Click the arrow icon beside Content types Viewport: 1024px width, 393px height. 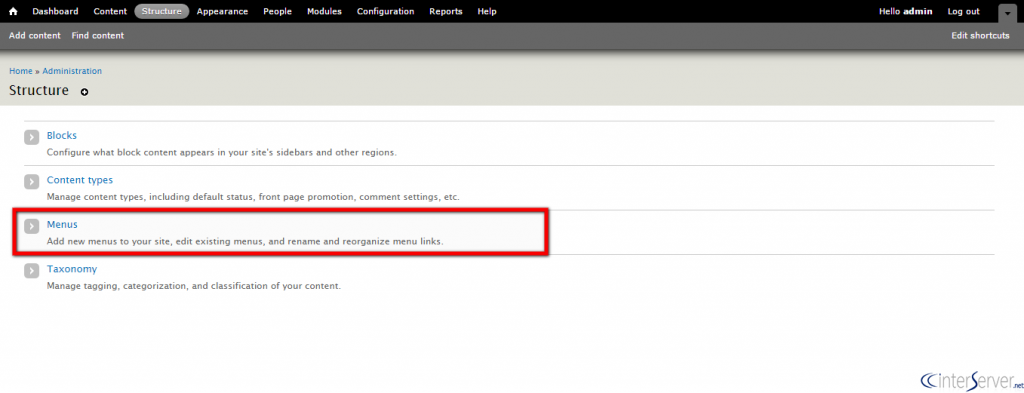[32, 181]
